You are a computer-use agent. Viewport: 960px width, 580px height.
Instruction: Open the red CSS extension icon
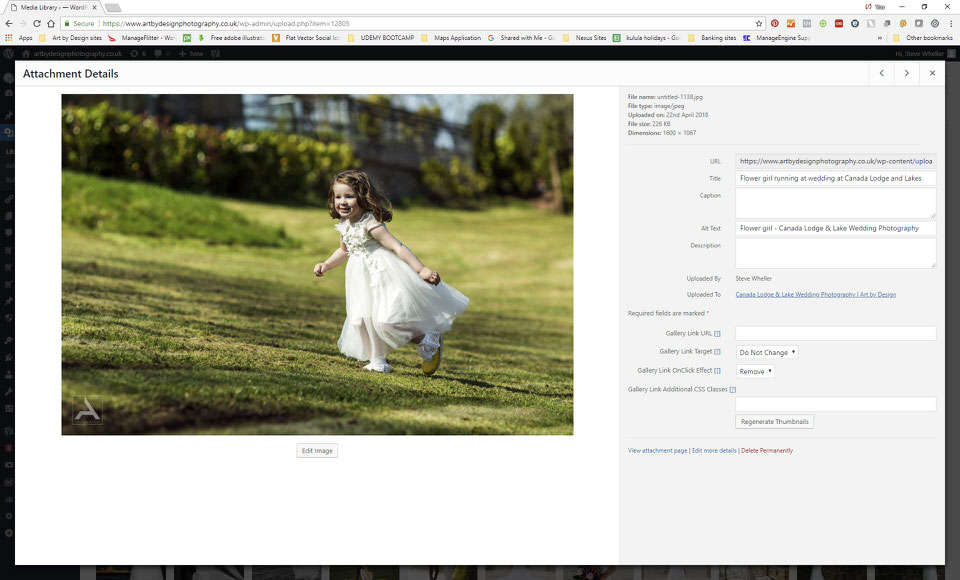tap(839, 23)
